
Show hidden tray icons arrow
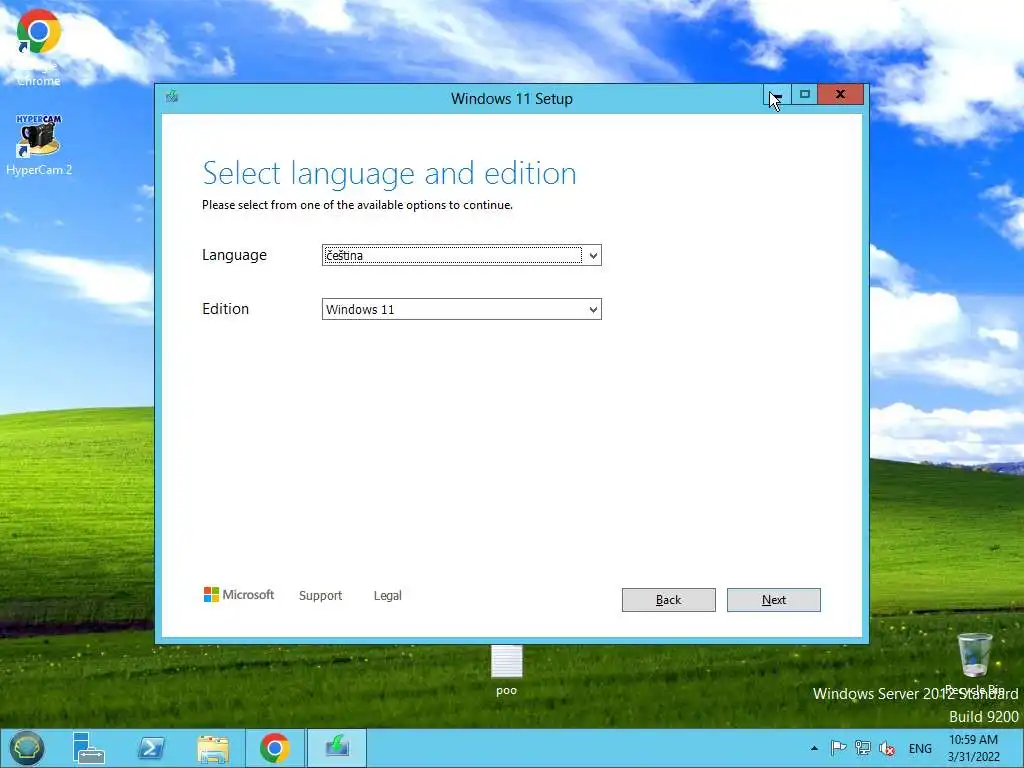814,748
